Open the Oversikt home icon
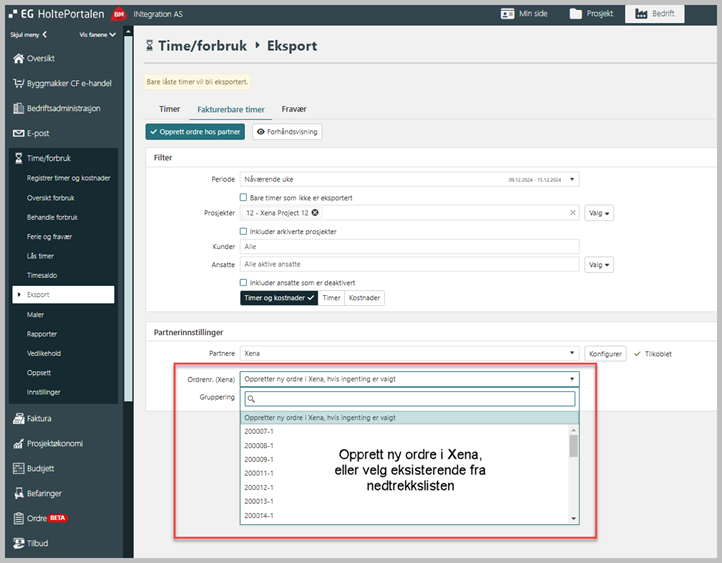The width and height of the screenshot is (722, 563). tap(18, 59)
